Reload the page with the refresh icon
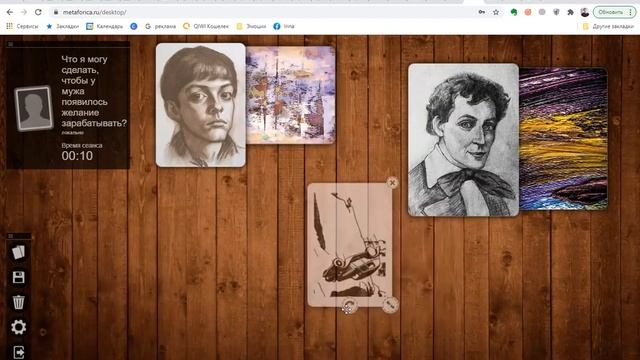The height and width of the screenshot is (360, 640). (x=38, y=12)
